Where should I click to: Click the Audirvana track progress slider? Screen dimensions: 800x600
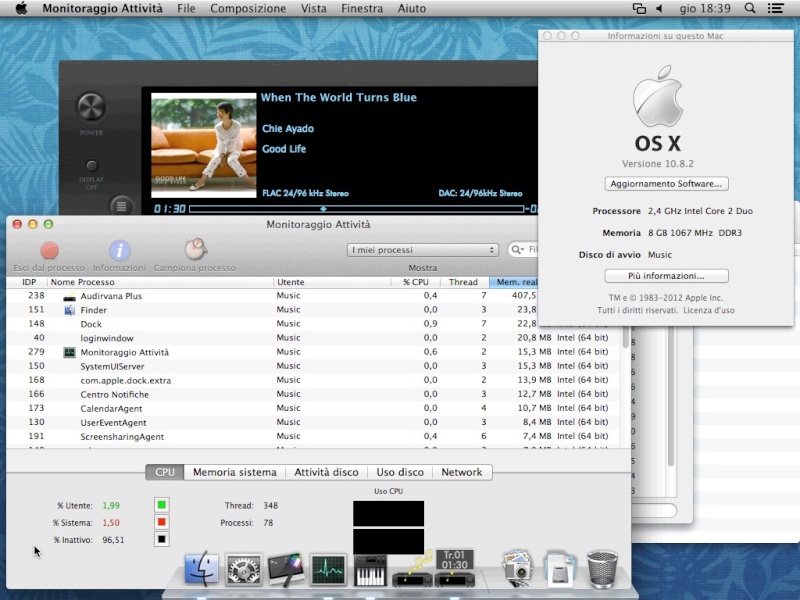coord(356,209)
